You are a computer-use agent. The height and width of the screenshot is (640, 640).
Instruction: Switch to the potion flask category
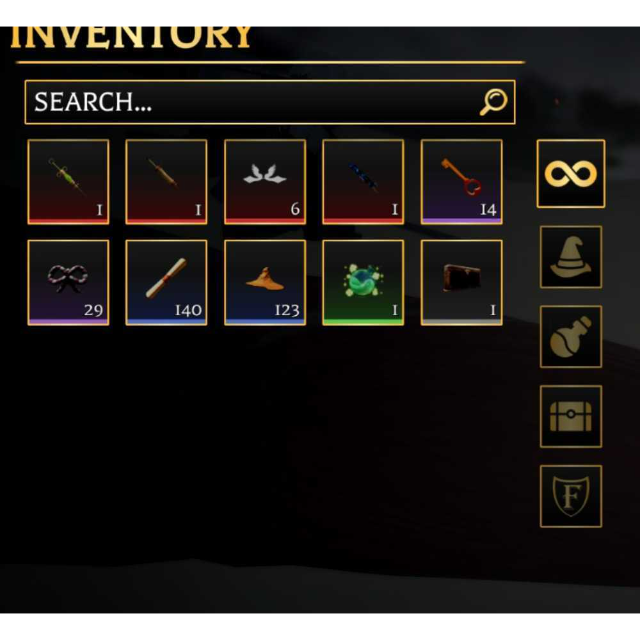(571, 336)
